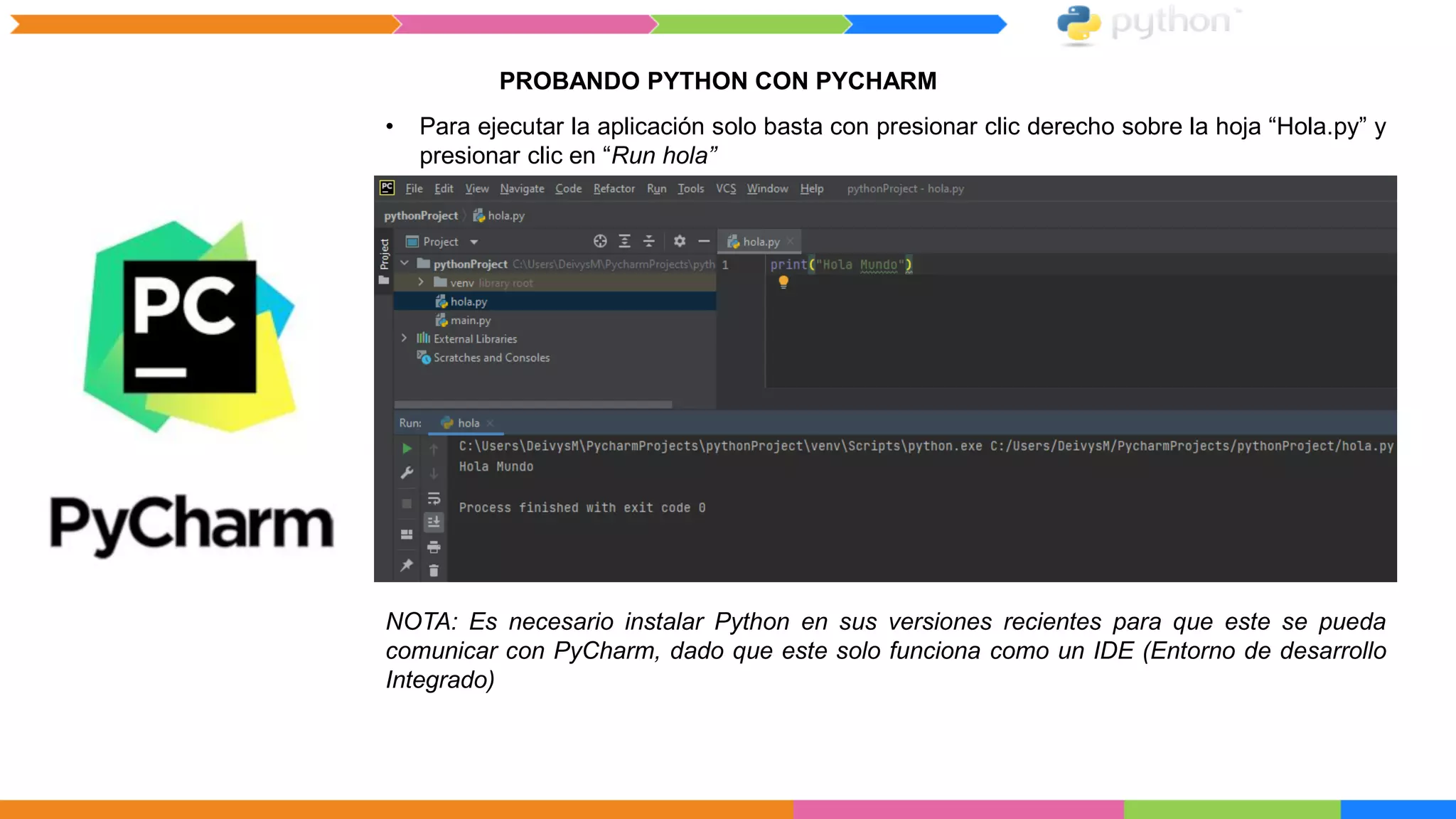The height and width of the screenshot is (819, 1456).
Task: Select the venv library root row
Action: click(x=555, y=282)
